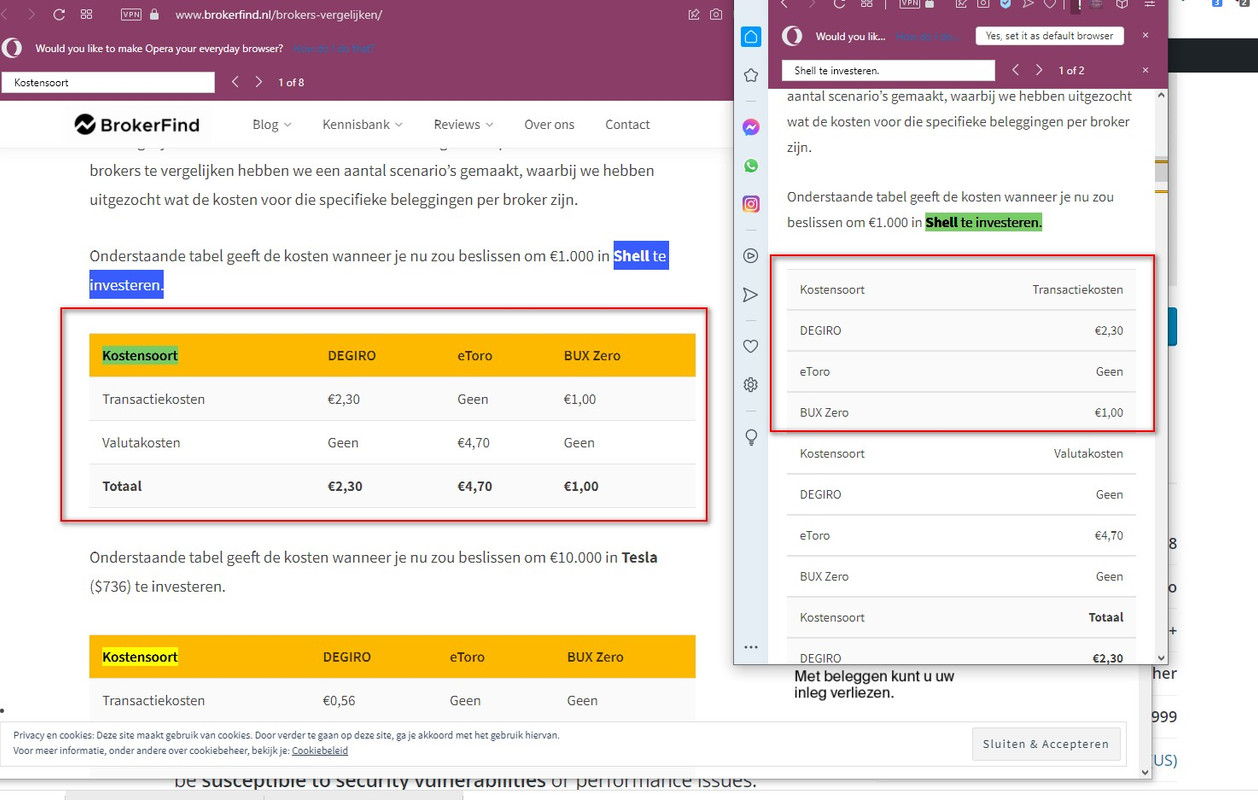1258x800 pixels.
Task: Go to next match of 'Shell te investeren.'
Action: point(1039,70)
